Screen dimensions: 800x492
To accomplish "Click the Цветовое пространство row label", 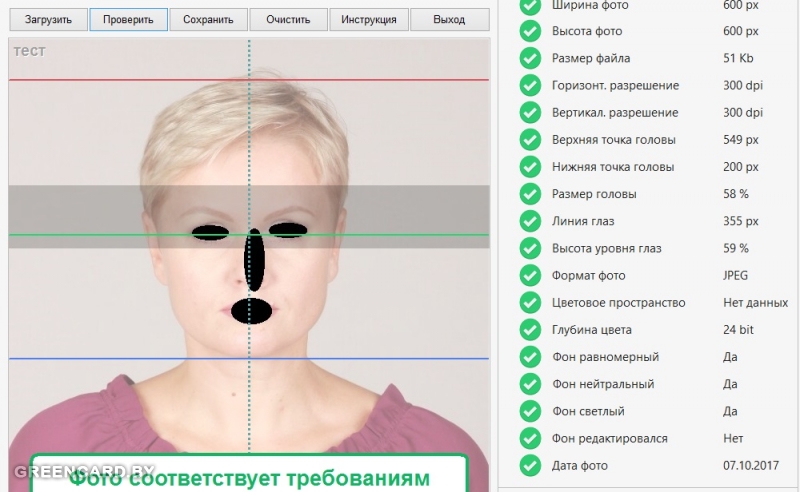I will [x=618, y=303].
